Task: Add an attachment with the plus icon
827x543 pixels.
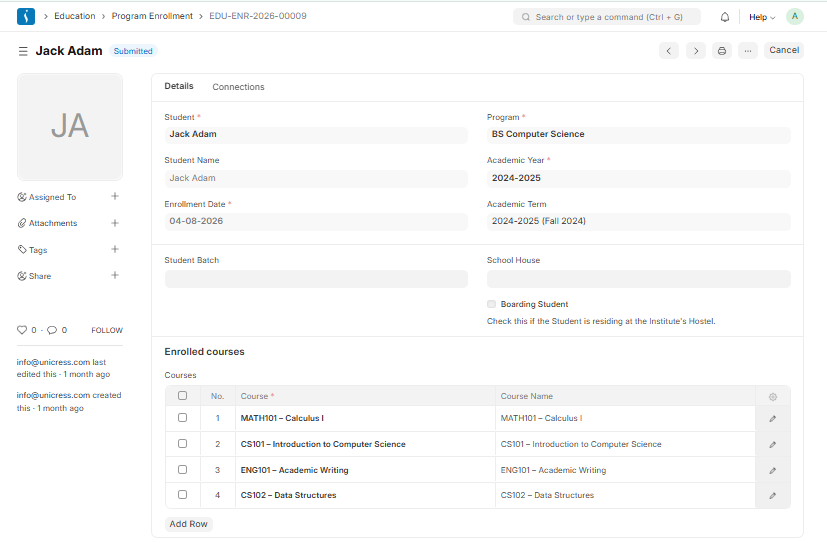Action: (114, 223)
